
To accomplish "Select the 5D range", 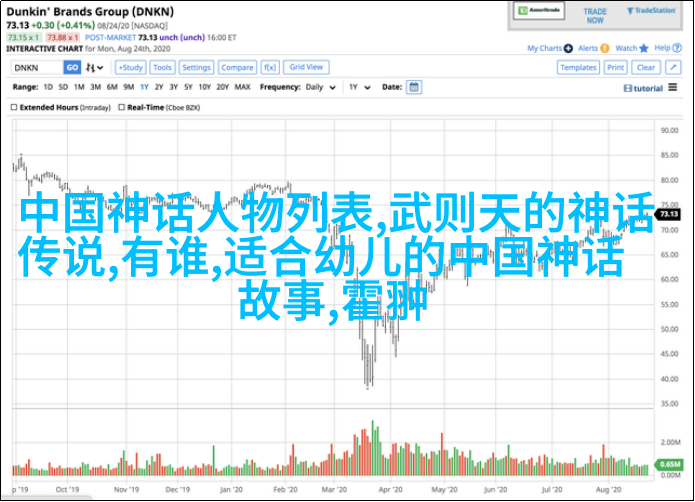I will tap(63, 87).
